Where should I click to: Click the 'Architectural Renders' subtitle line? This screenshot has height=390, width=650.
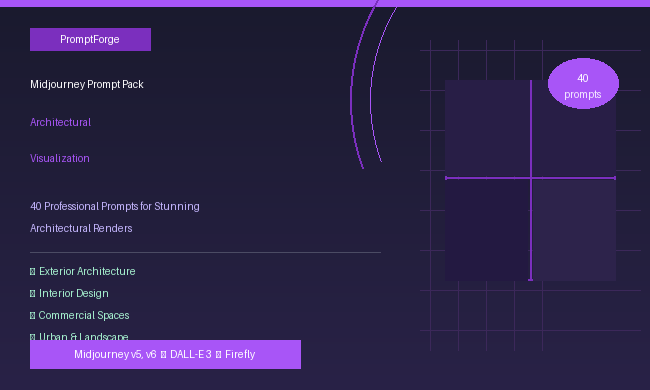pyautogui.click(x=81, y=228)
